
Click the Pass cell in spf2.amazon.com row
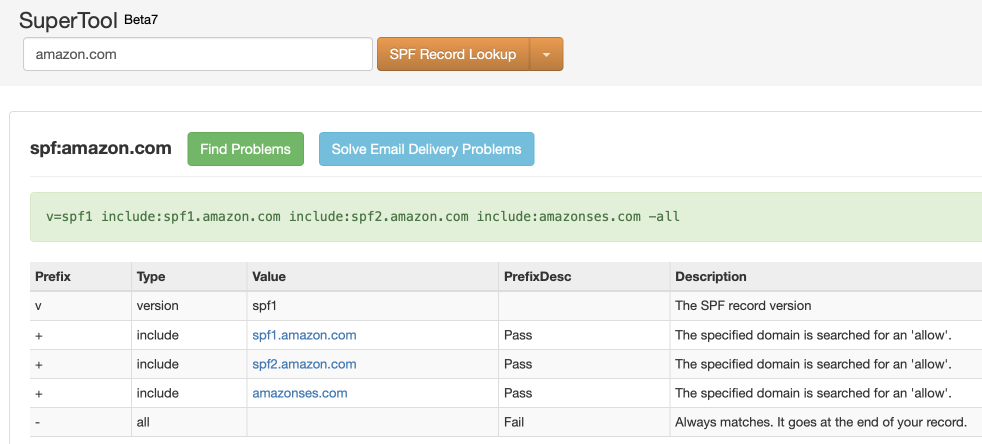pyautogui.click(x=584, y=364)
